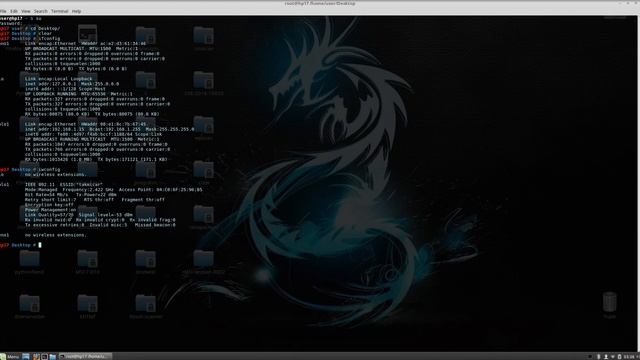Viewport: 640px width, 360px height.
Task: Open the File menu in terminal
Action: click(x=3, y=11)
